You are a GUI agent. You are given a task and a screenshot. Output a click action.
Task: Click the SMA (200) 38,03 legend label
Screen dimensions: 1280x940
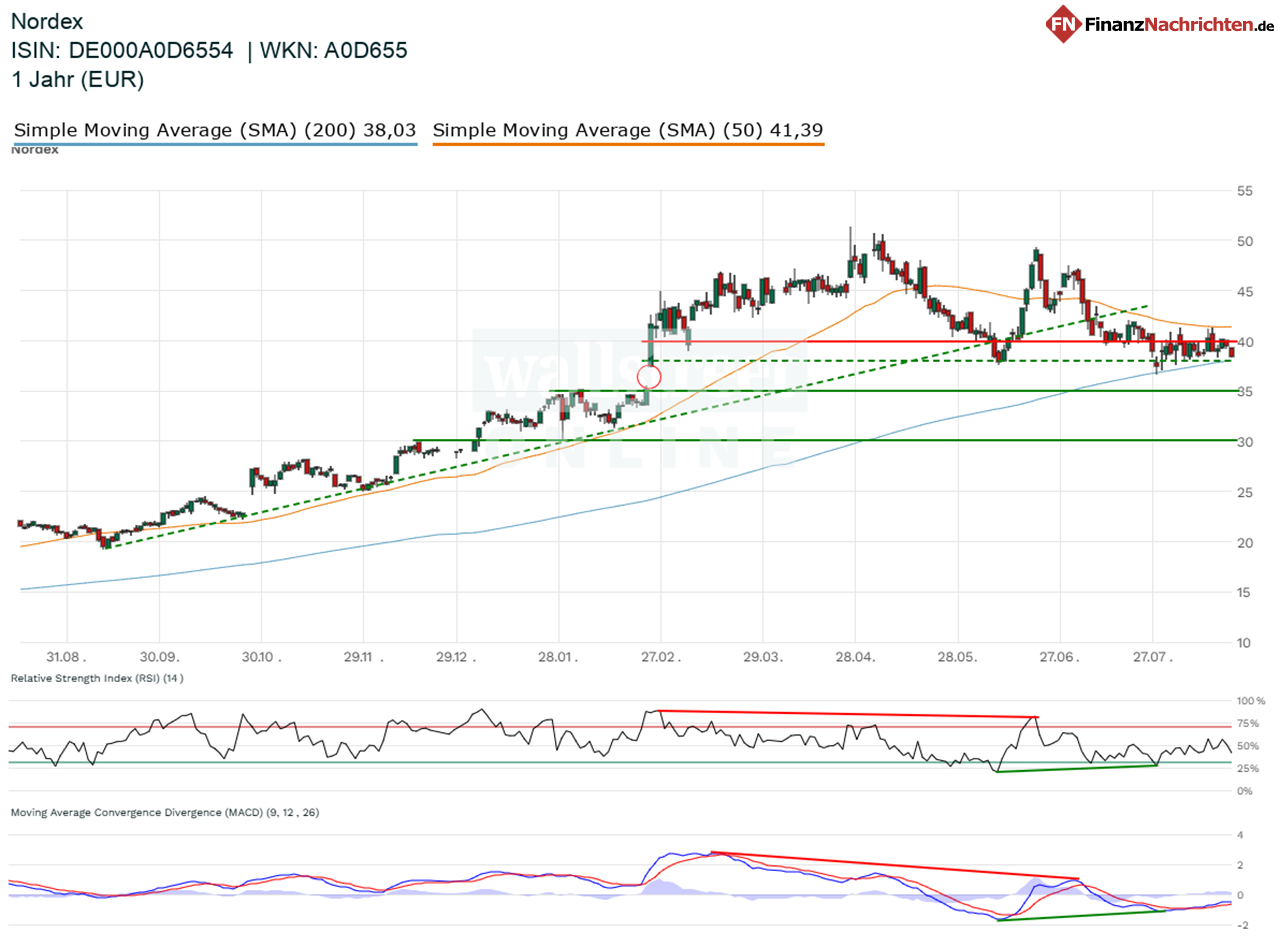[x=215, y=130]
